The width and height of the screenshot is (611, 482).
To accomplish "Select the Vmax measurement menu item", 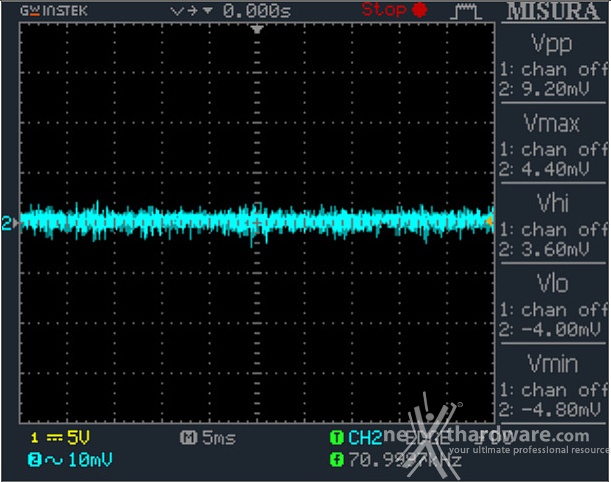I will [x=553, y=144].
